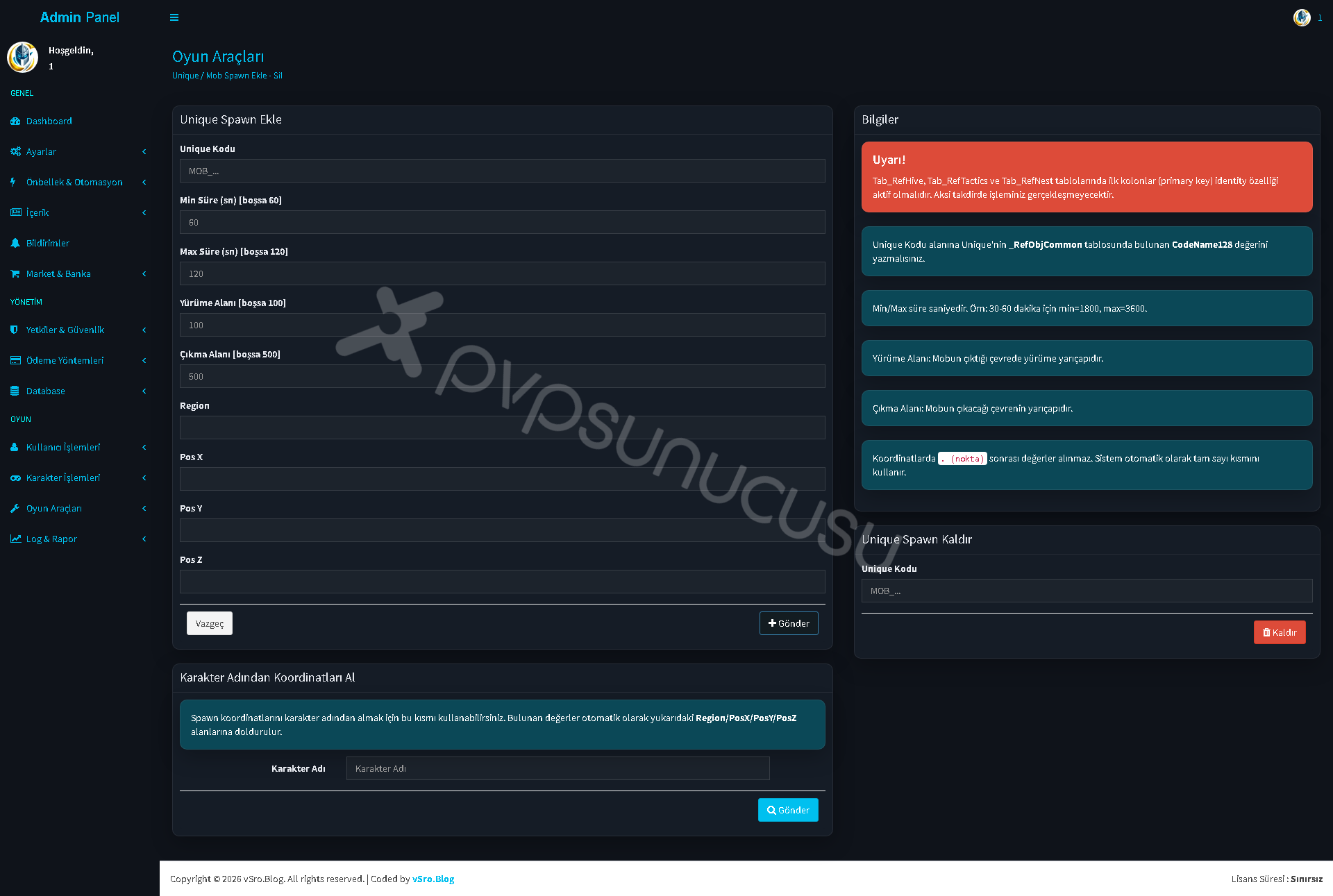Toggle the sidebar hamburger menu icon
1333x896 pixels.
pyautogui.click(x=174, y=17)
